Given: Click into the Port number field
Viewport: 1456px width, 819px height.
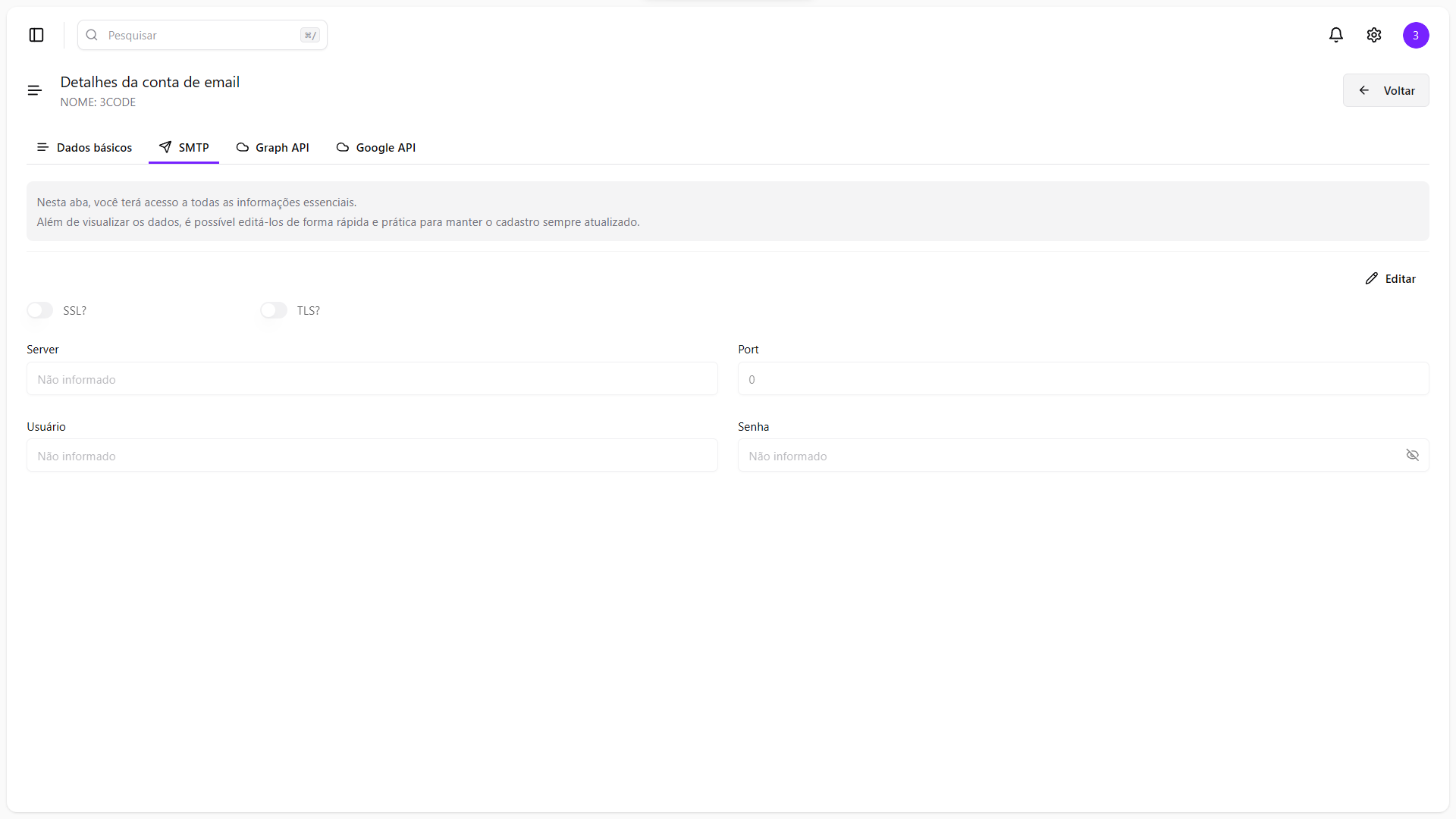Looking at the screenshot, I should click(1083, 379).
